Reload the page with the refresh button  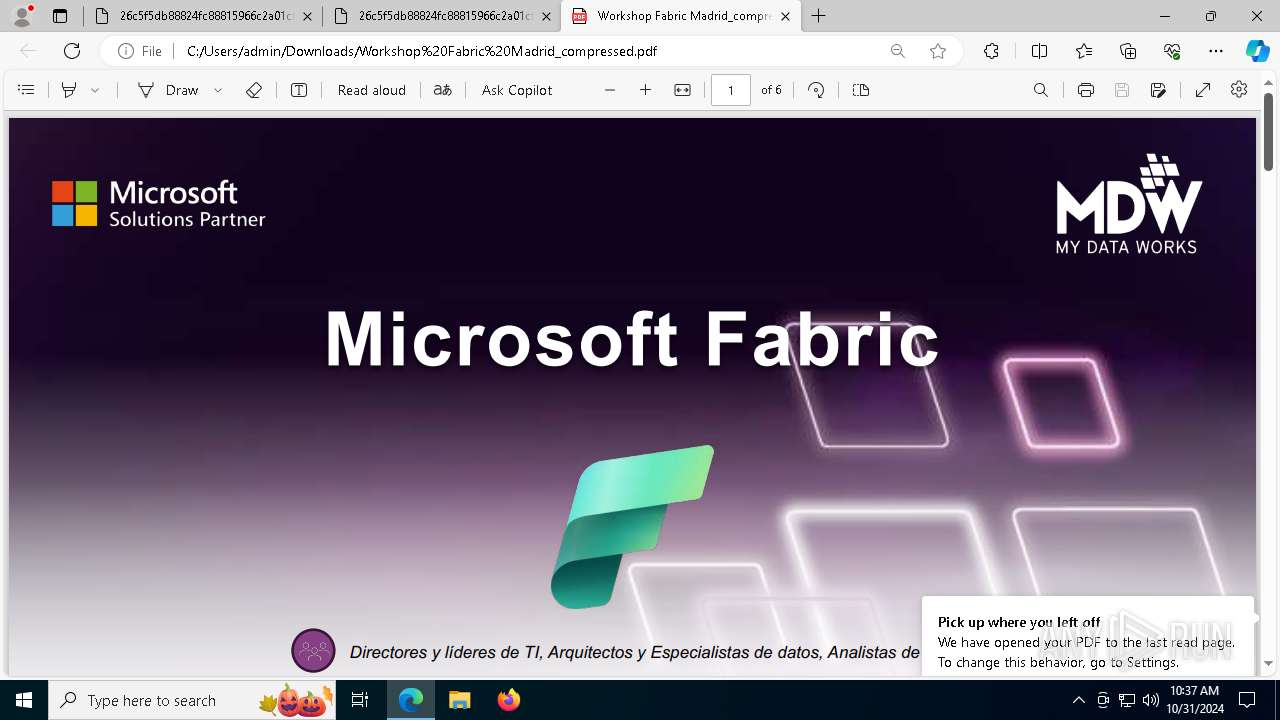[72, 51]
